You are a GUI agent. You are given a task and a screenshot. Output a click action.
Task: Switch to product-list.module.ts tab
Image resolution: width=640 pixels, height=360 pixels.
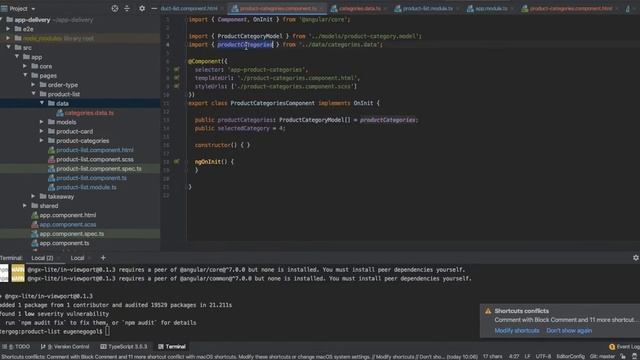point(427,8)
